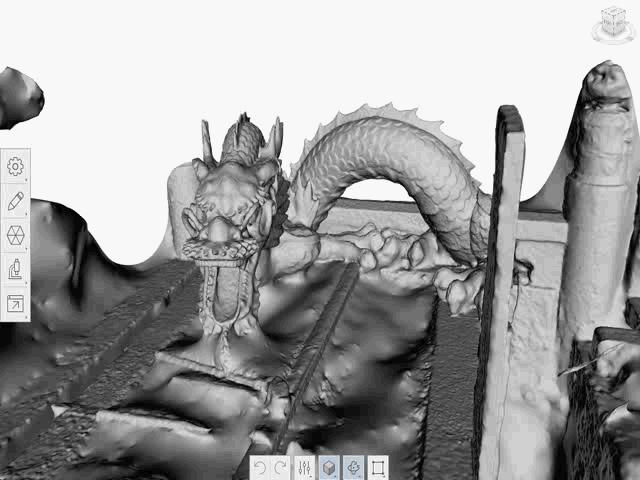The image size is (640, 480).
Task: Undo the last action
Action: (260, 468)
